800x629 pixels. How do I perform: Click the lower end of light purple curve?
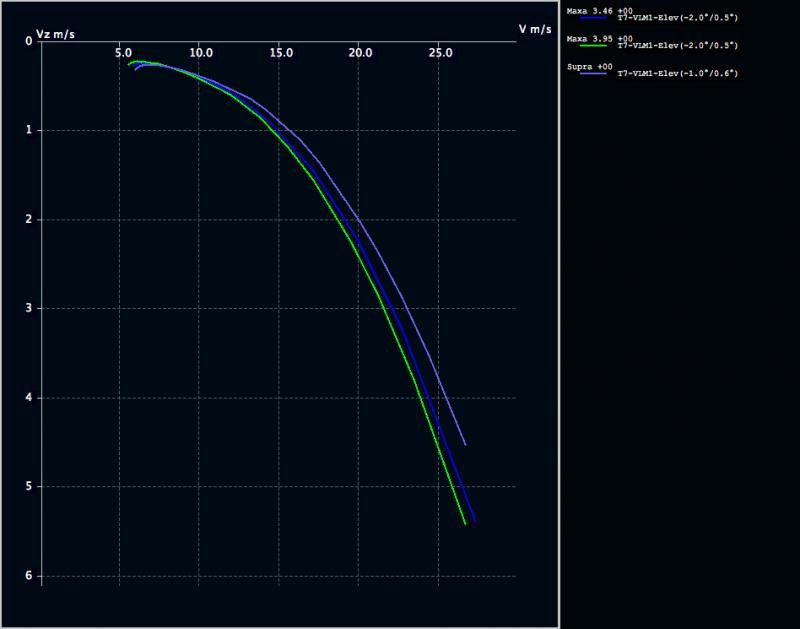[x=465, y=444]
